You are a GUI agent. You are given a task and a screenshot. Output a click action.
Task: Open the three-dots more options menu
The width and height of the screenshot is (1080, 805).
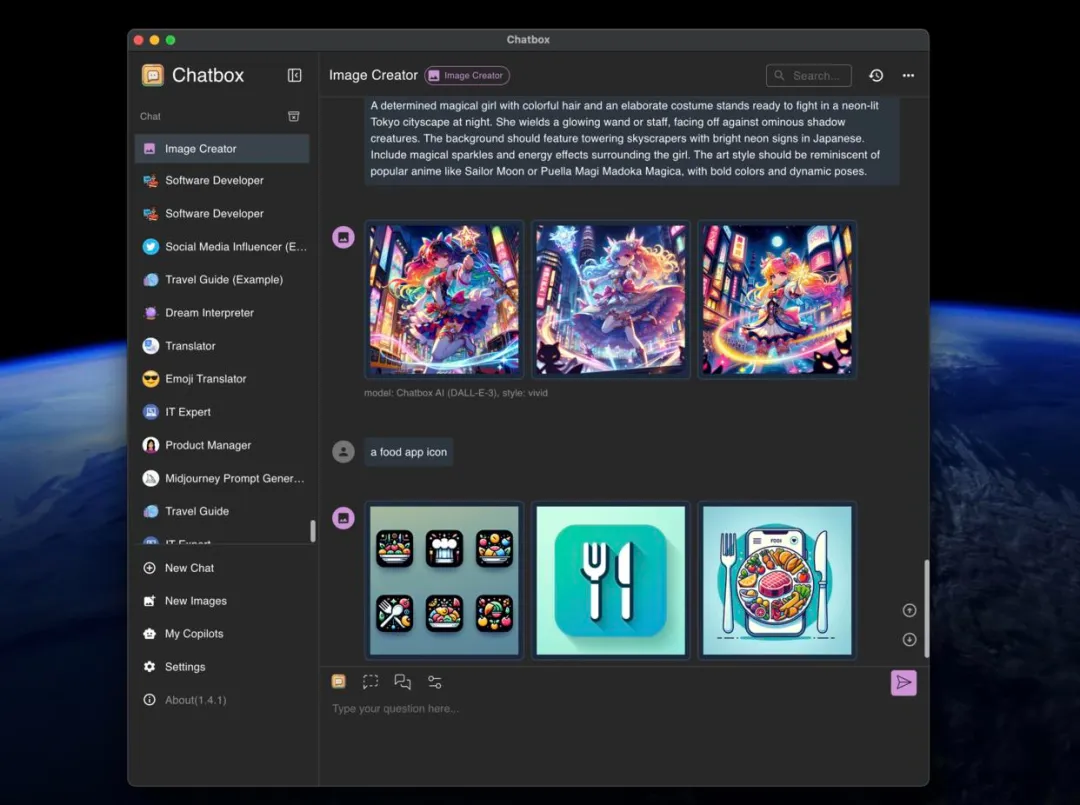908,75
